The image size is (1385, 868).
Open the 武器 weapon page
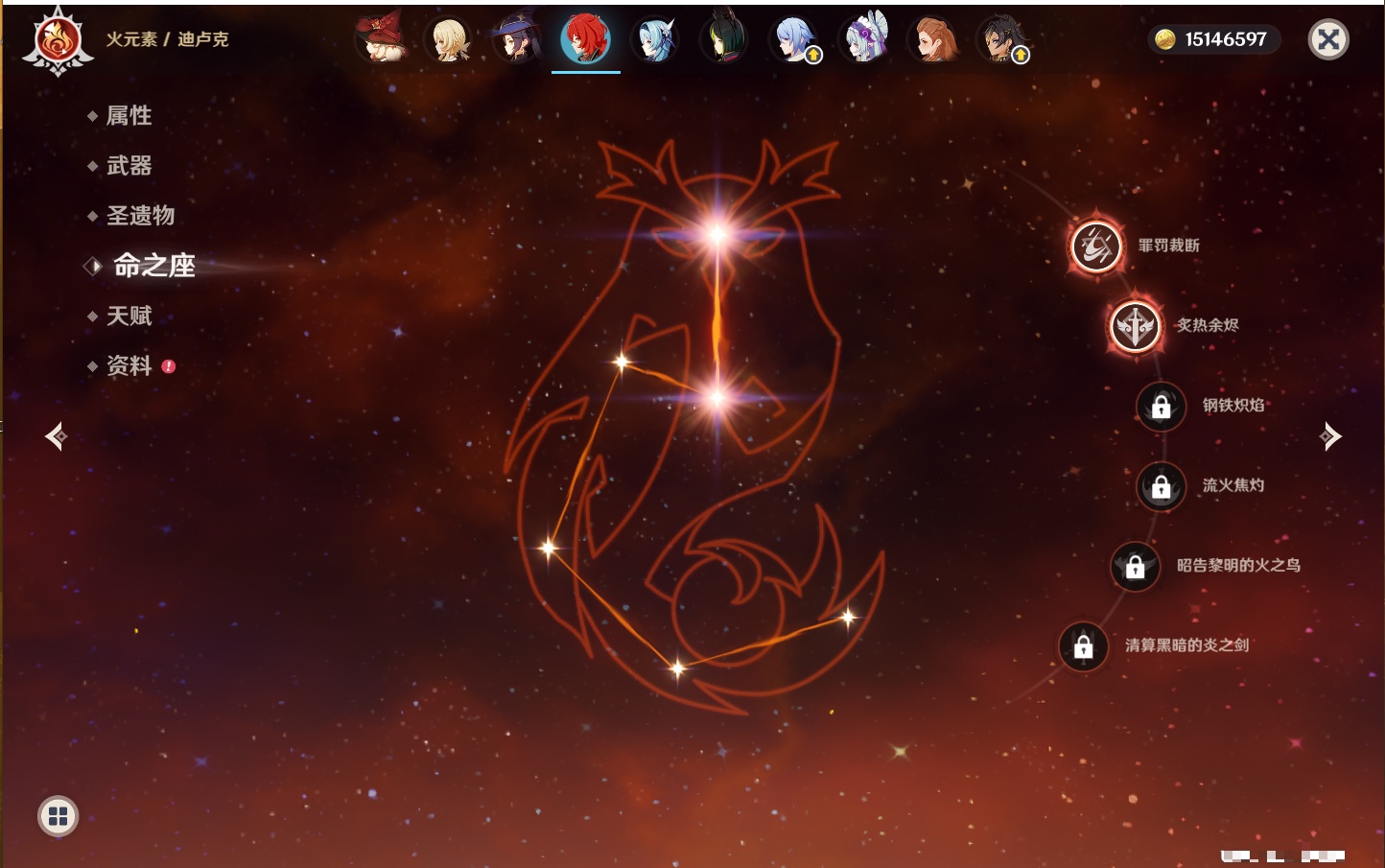pyautogui.click(x=129, y=166)
